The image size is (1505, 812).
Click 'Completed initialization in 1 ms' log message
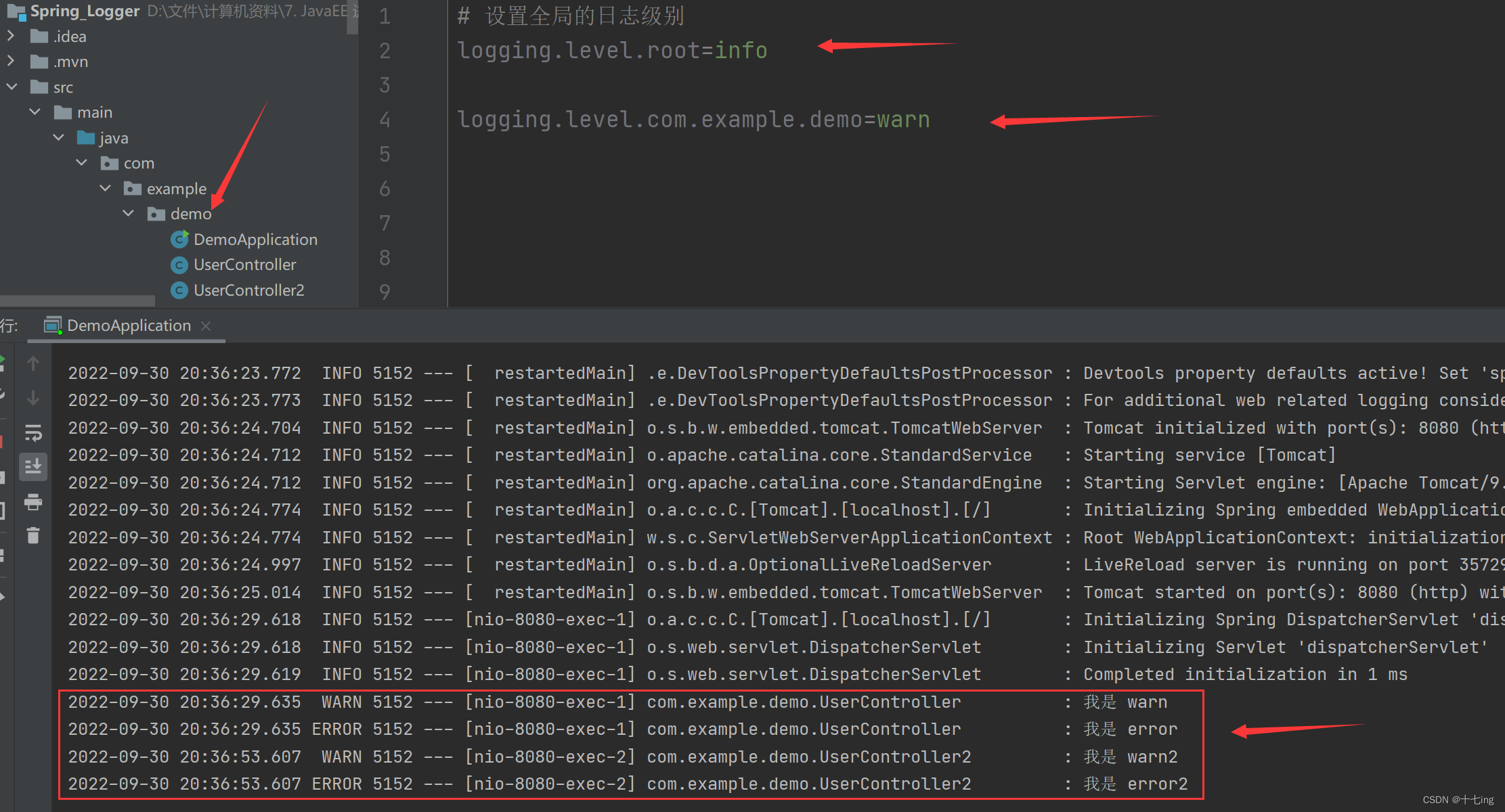(x=1245, y=674)
